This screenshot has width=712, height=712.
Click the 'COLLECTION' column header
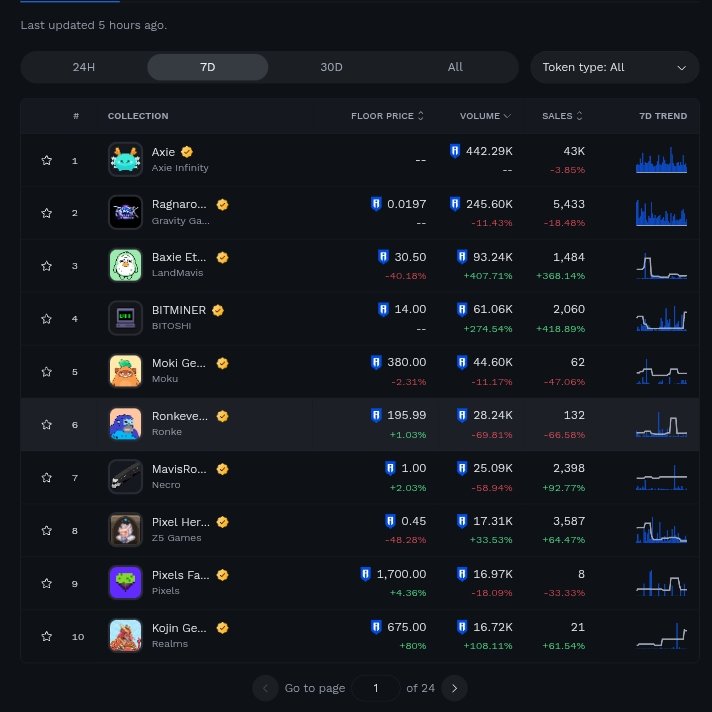tap(138, 116)
